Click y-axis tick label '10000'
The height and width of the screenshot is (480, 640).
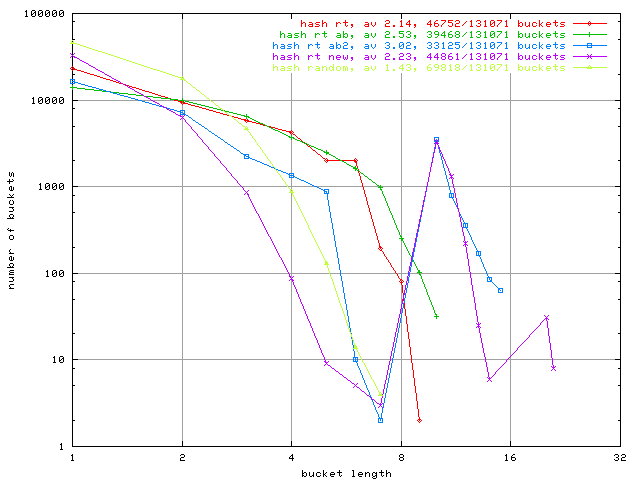click(48, 100)
